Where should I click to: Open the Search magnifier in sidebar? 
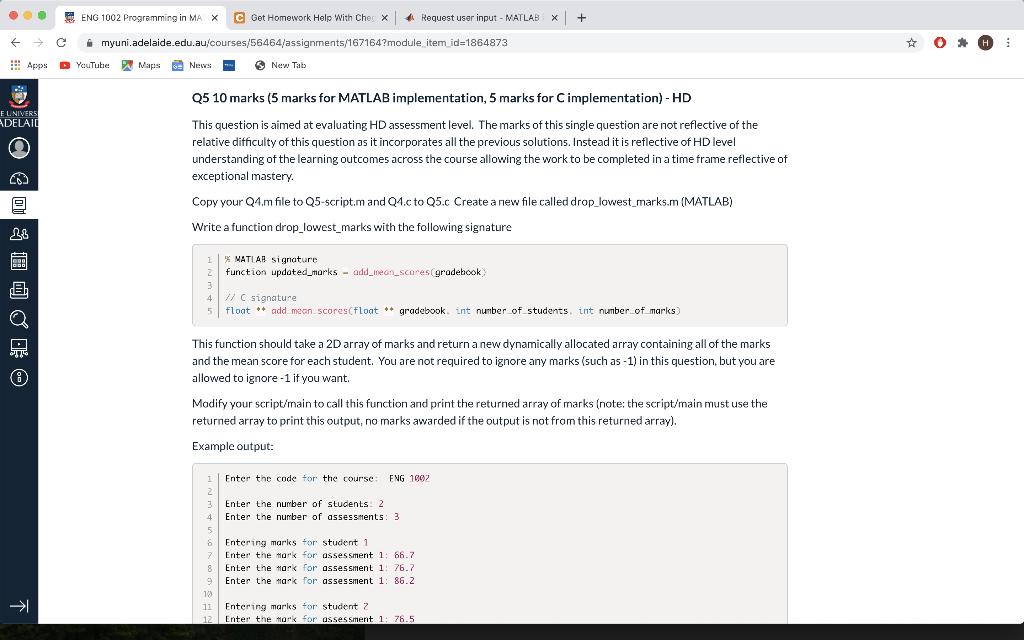click(x=19, y=319)
